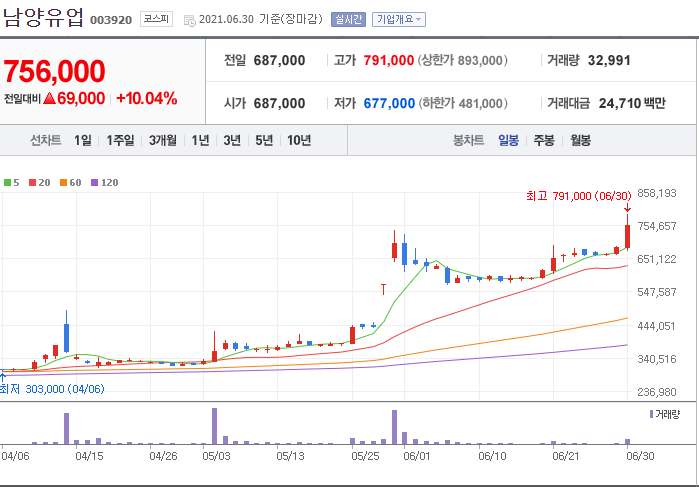Image resolution: width=699 pixels, height=487 pixels.
Task: Select the 10년 line chart tab
Action: (299, 140)
